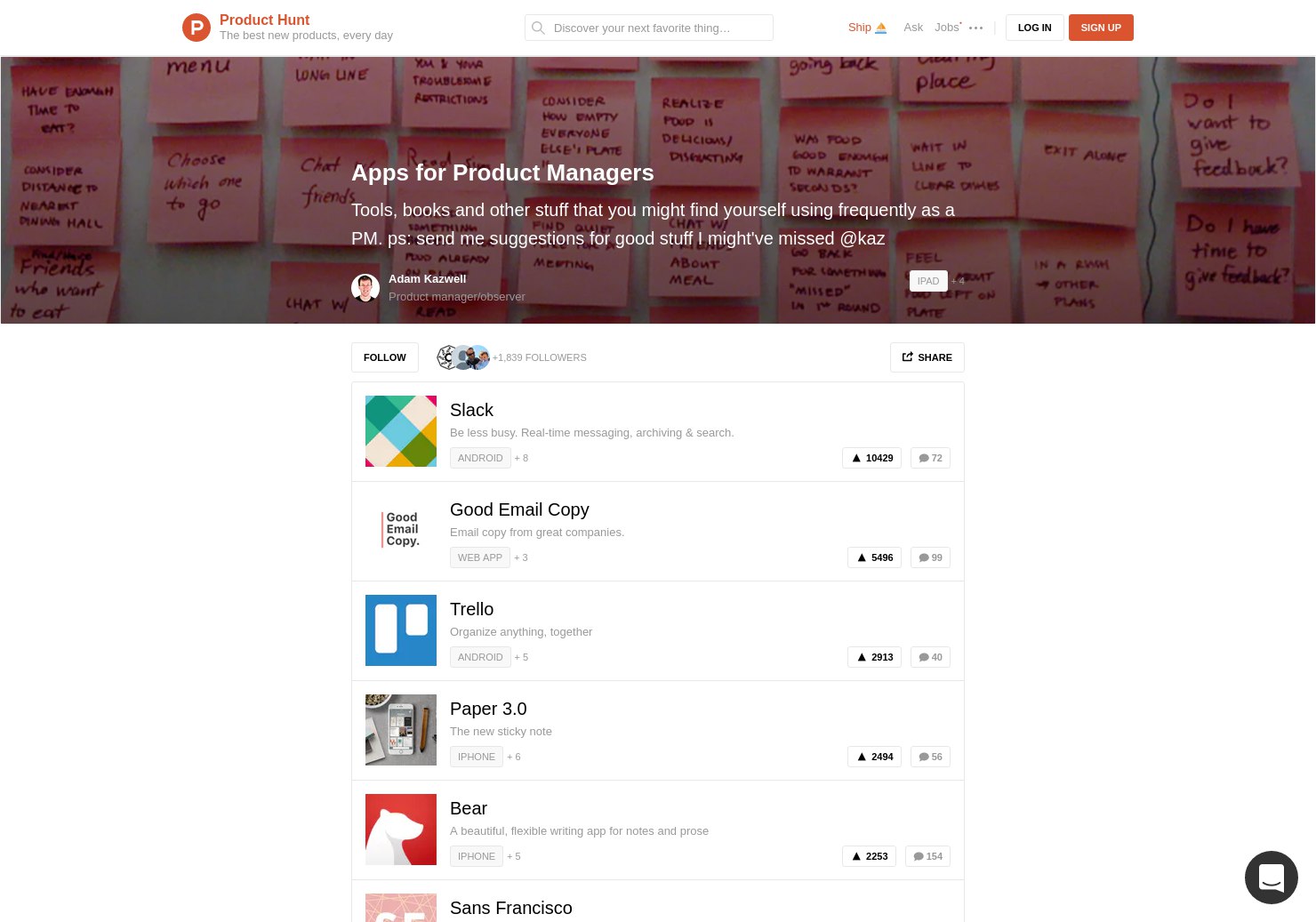
Task: Open the Good Email Copy logo thumbnail
Action: click(x=401, y=531)
